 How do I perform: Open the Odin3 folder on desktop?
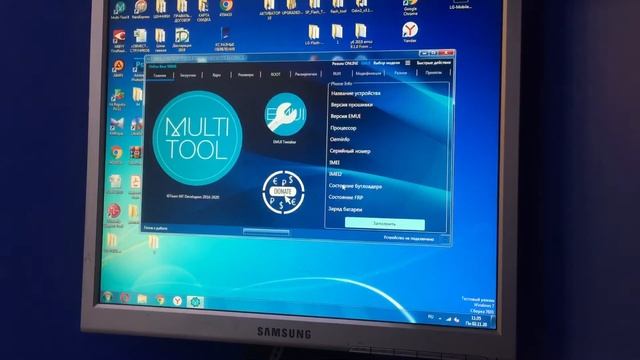point(362,7)
